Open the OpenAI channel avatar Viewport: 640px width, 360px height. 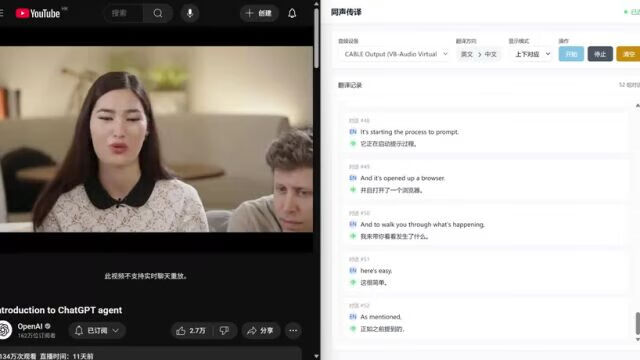[5, 330]
